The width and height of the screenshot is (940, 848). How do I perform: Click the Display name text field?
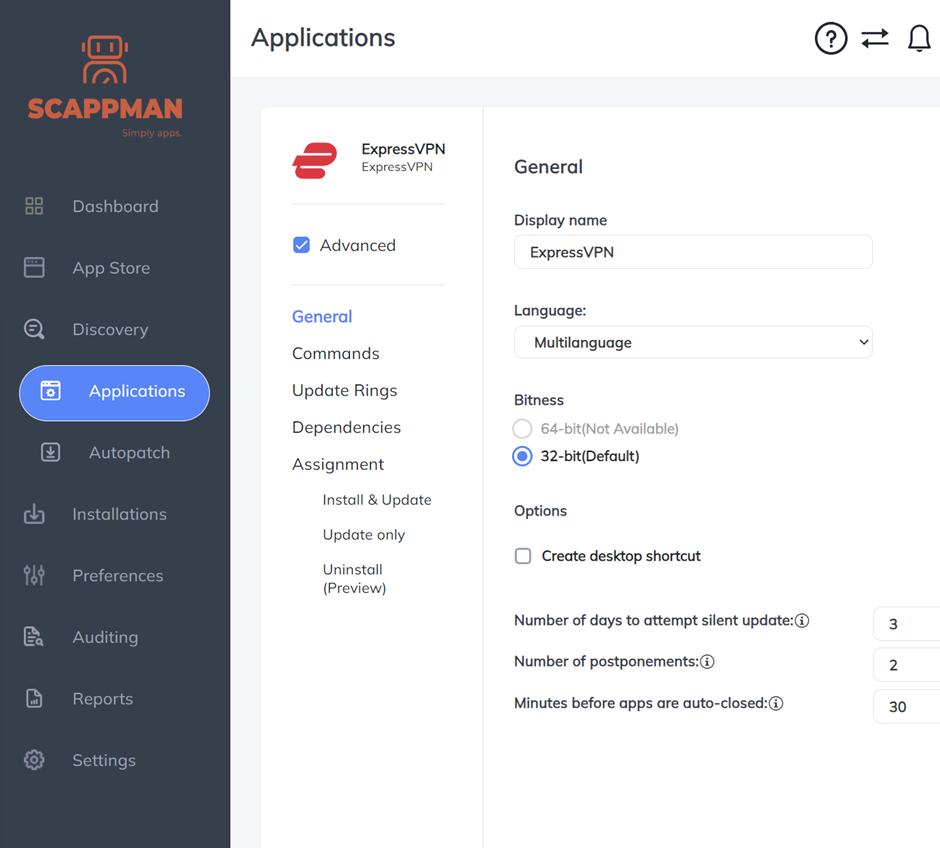pyautogui.click(x=693, y=252)
